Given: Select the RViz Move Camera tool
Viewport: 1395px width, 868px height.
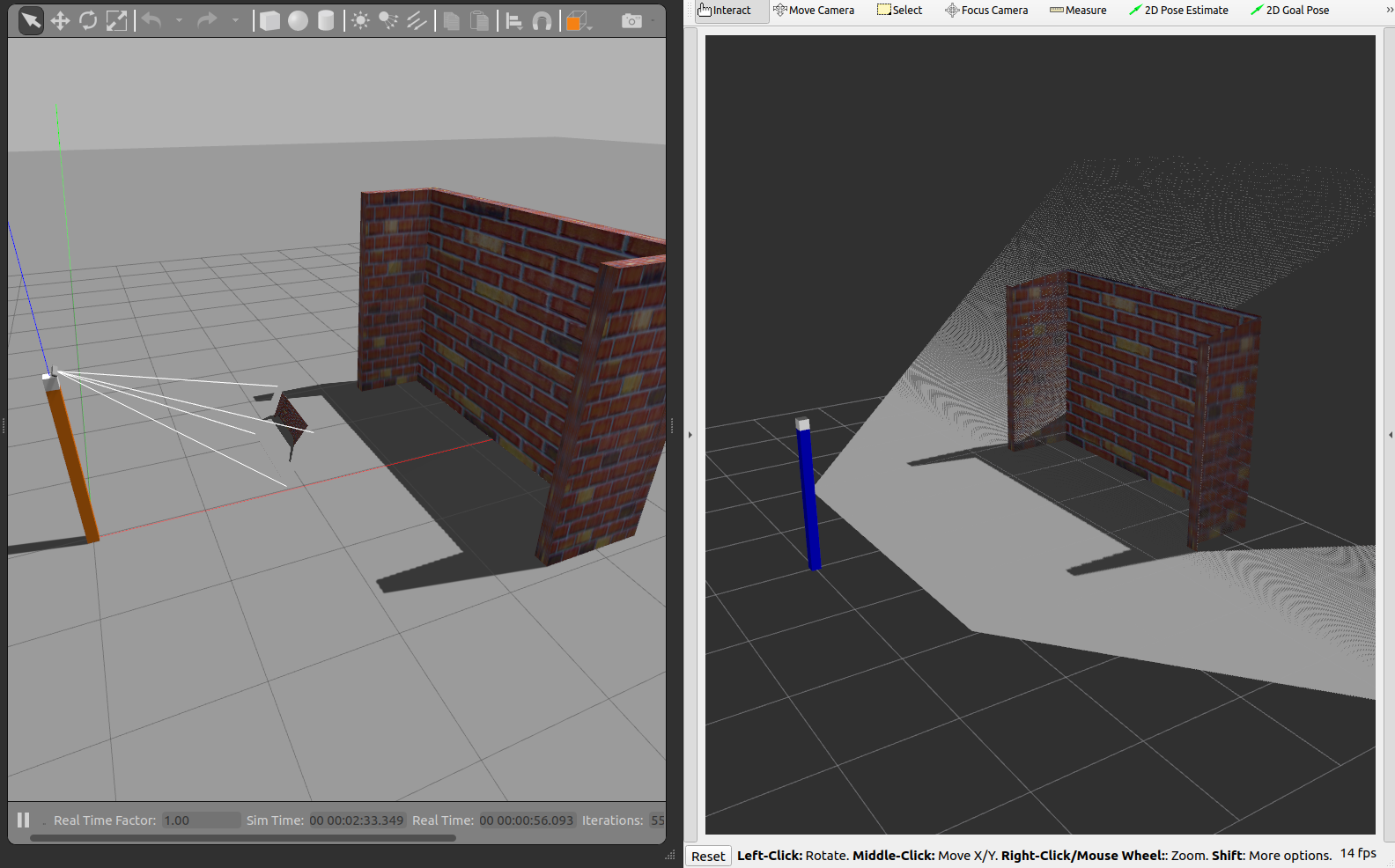Looking at the screenshot, I should (x=814, y=11).
